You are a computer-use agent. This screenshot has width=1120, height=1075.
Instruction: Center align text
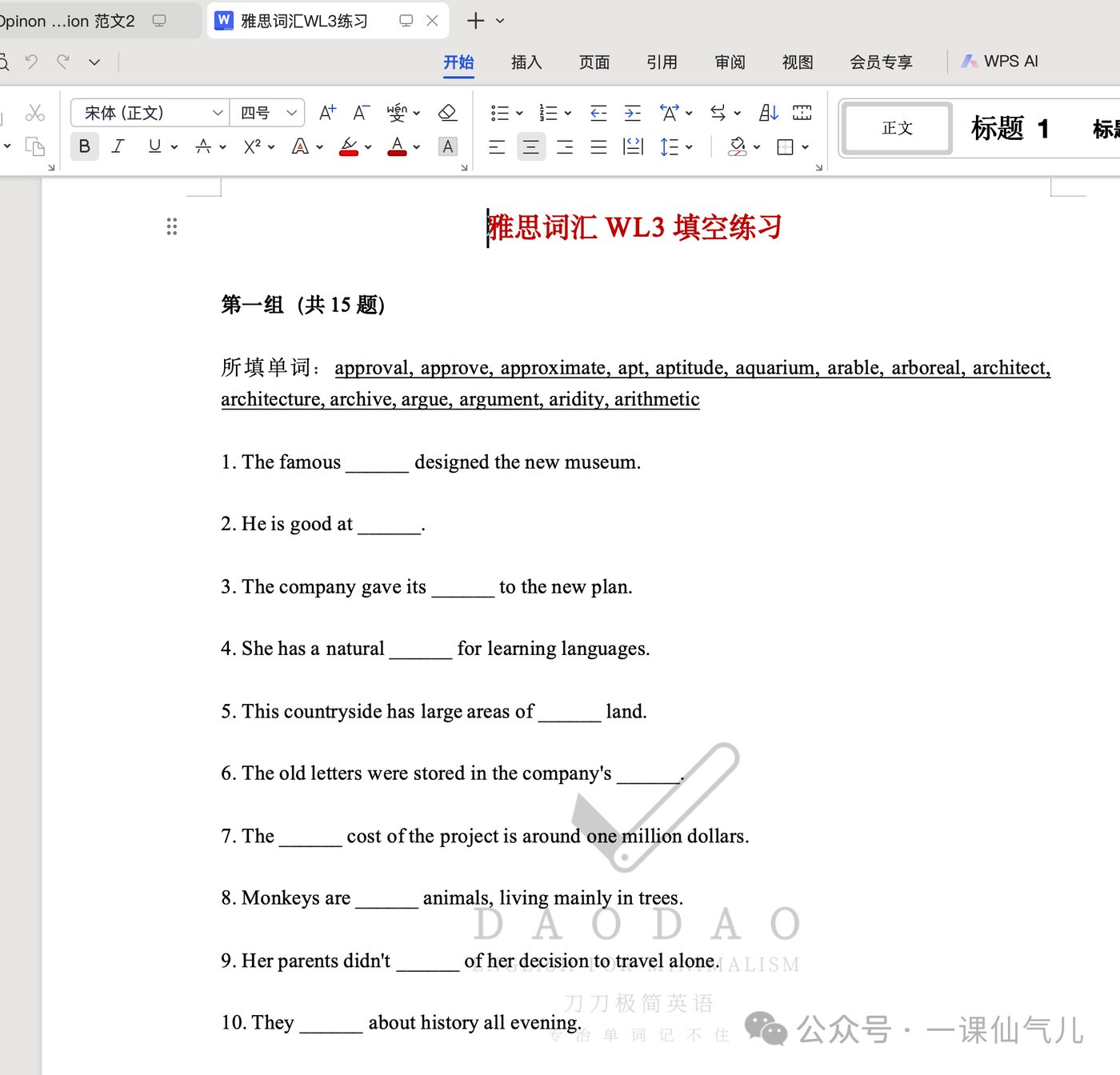[x=531, y=146]
